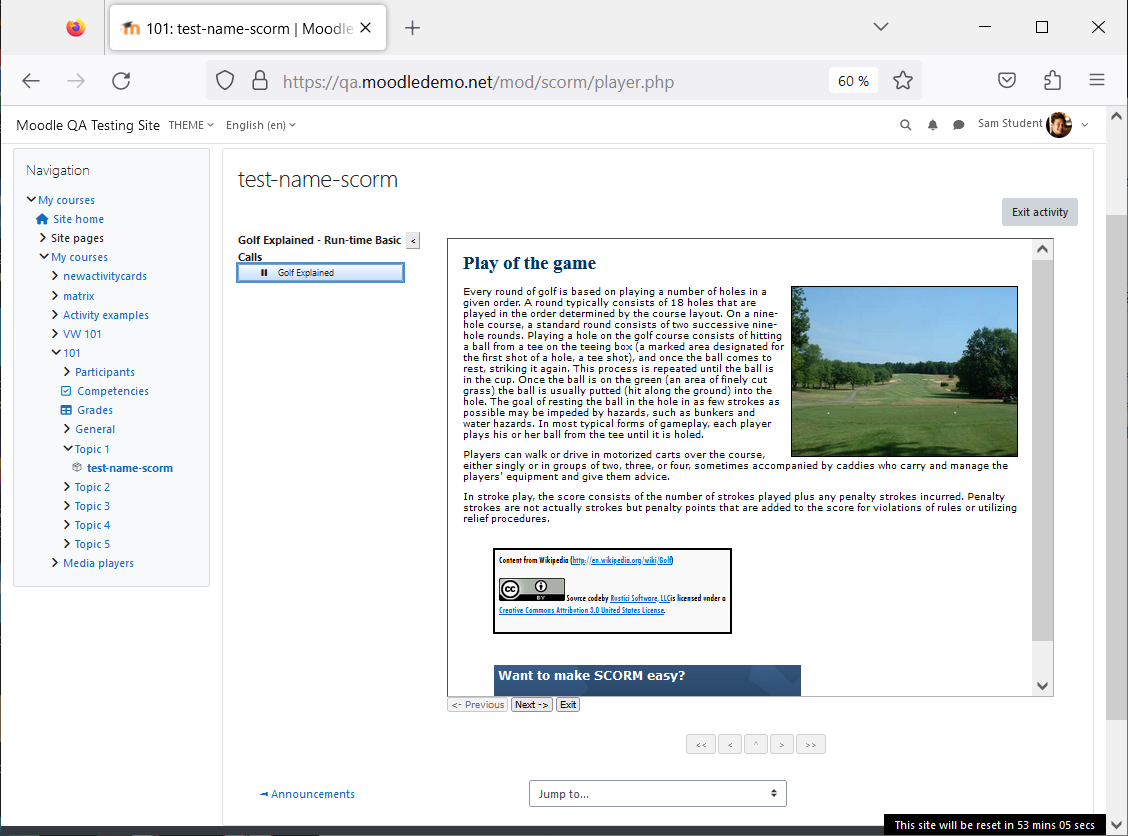Screen dimensions: 1128x836
Task: Open the Jump to... dropdown
Action: (658, 794)
